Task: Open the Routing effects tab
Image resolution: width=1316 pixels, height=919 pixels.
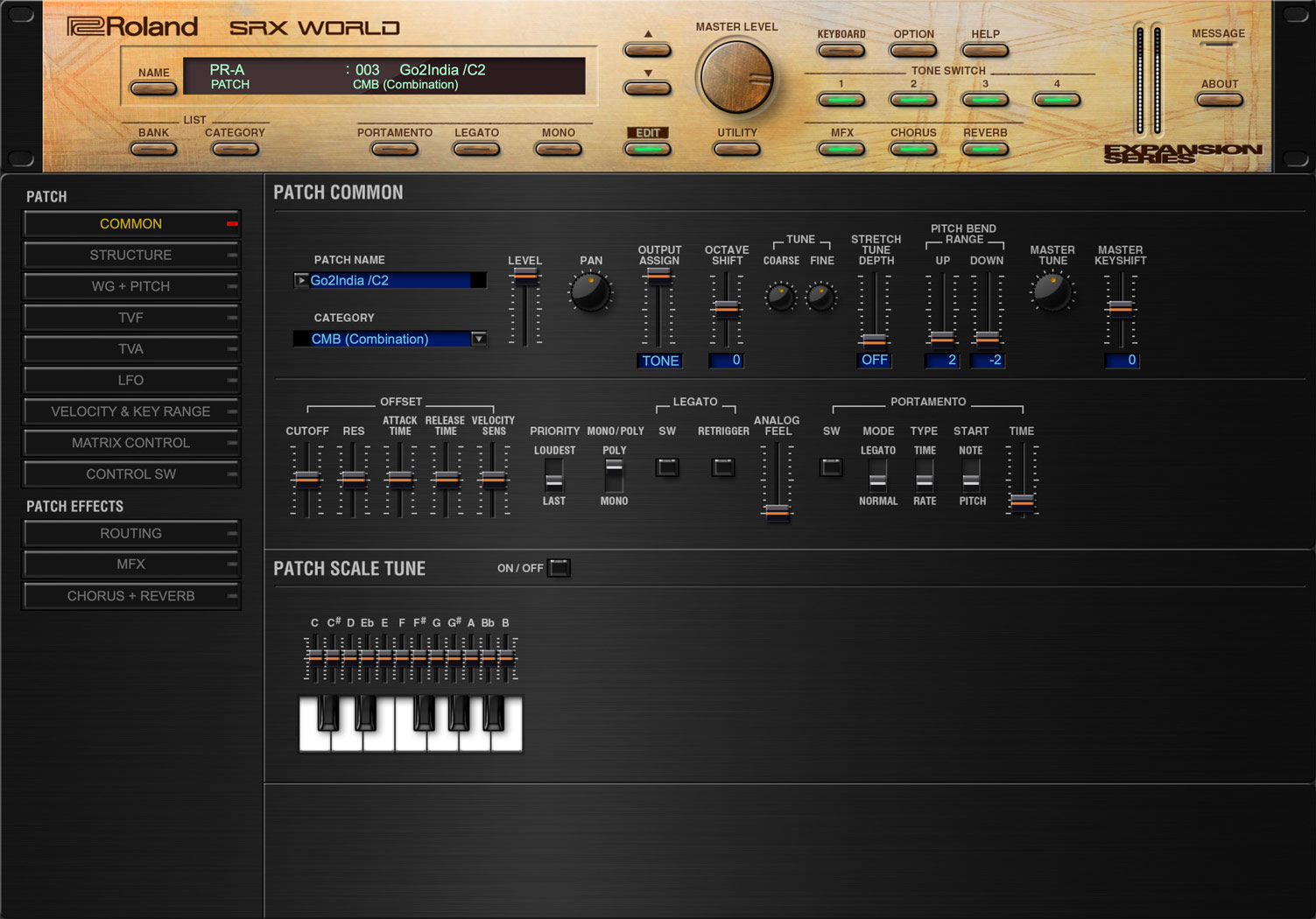Action: click(x=131, y=534)
